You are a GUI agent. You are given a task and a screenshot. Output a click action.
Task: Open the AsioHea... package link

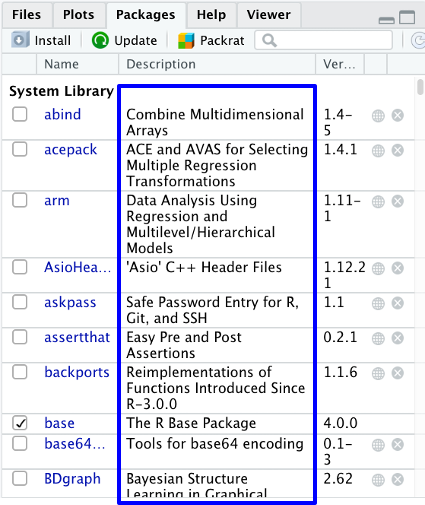pos(78,267)
